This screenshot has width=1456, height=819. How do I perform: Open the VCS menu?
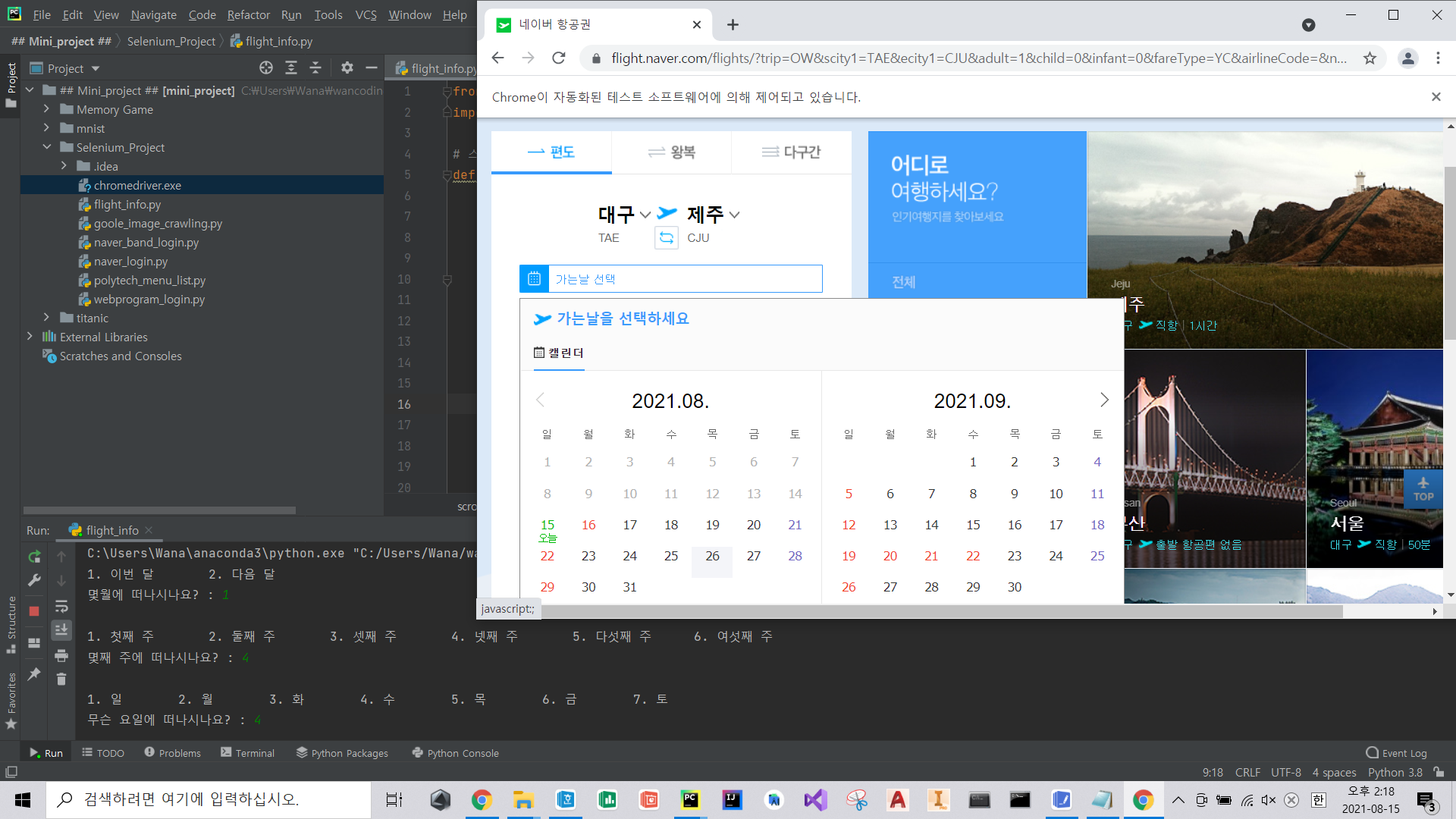366,14
